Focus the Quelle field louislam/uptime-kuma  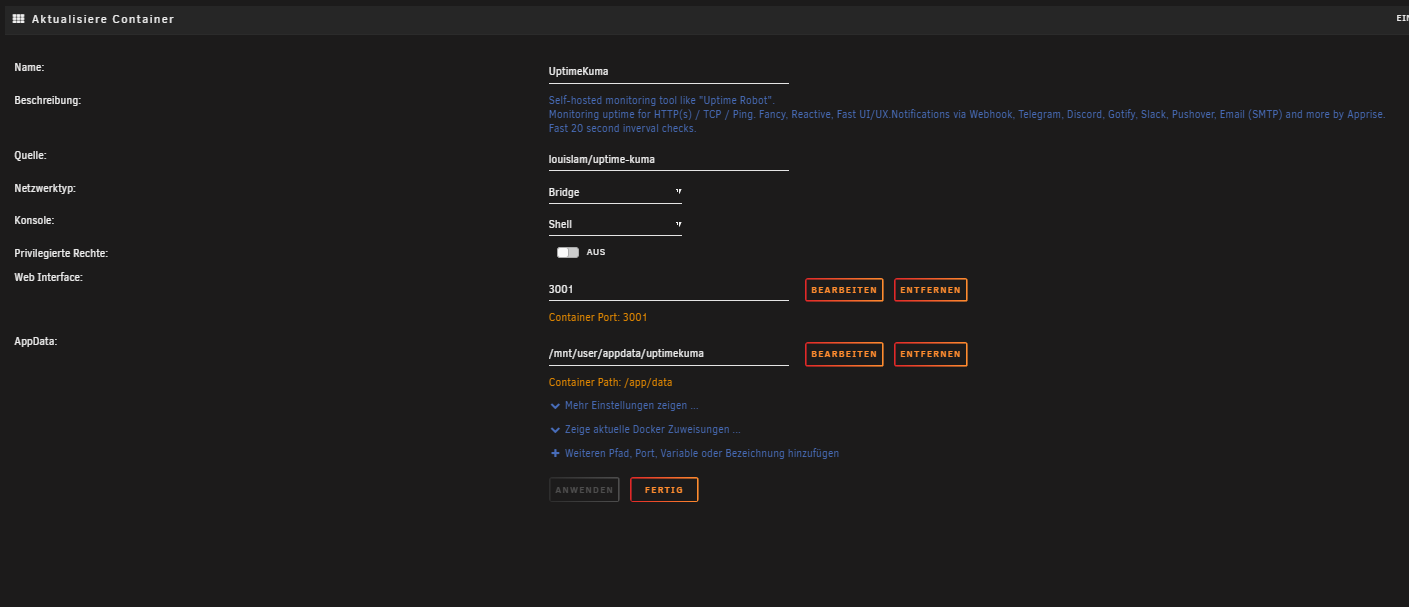(x=669, y=159)
